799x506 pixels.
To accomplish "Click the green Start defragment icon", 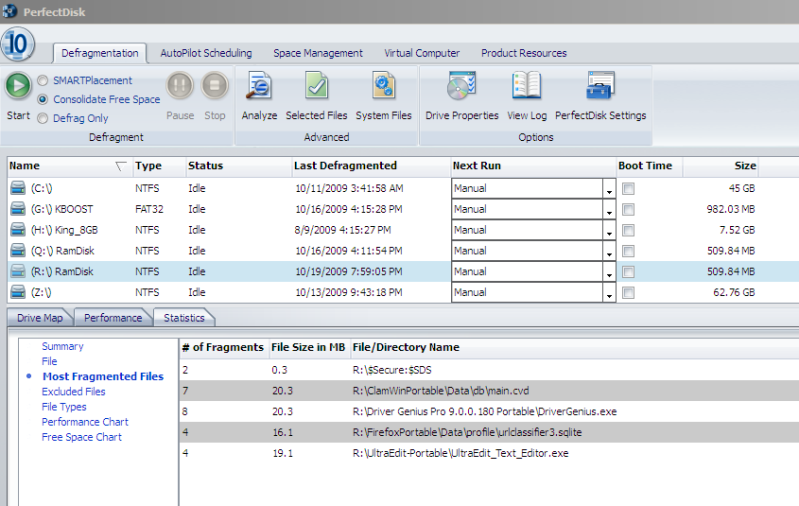I will (x=18, y=86).
